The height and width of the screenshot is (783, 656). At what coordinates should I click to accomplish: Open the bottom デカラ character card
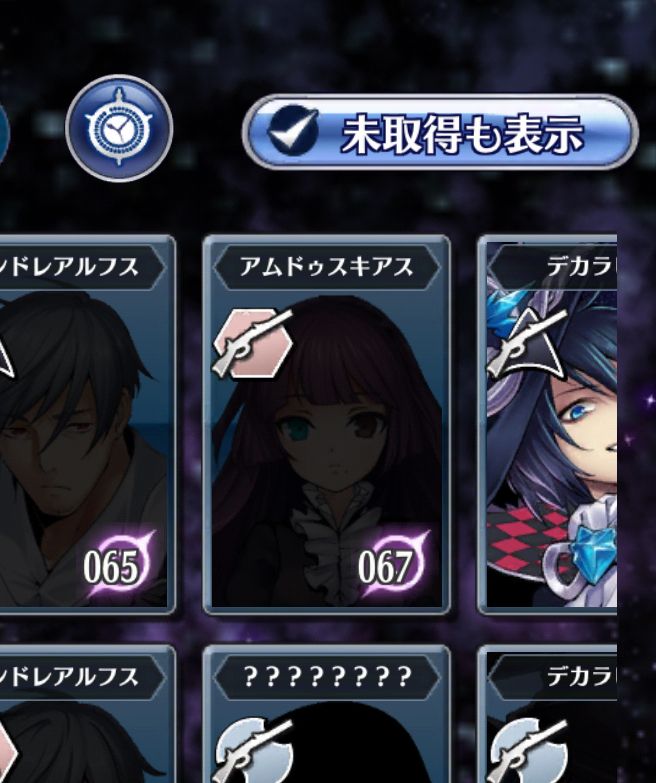coord(548,714)
